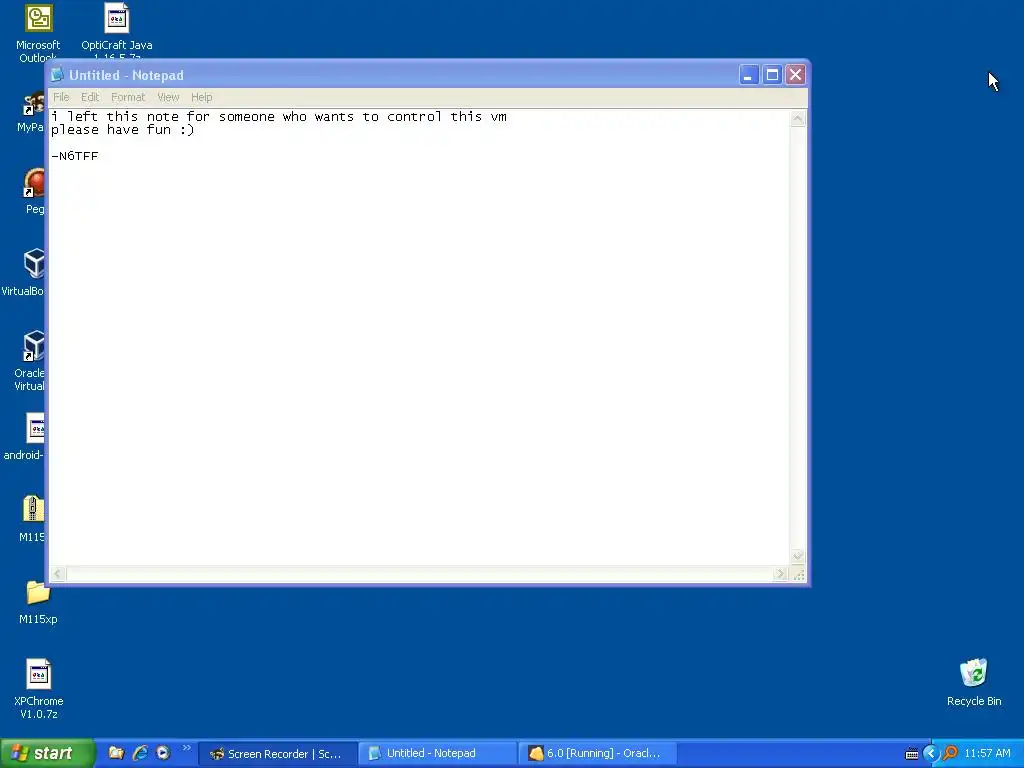Click the horizontal scrollbar right arrow

(x=780, y=574)
